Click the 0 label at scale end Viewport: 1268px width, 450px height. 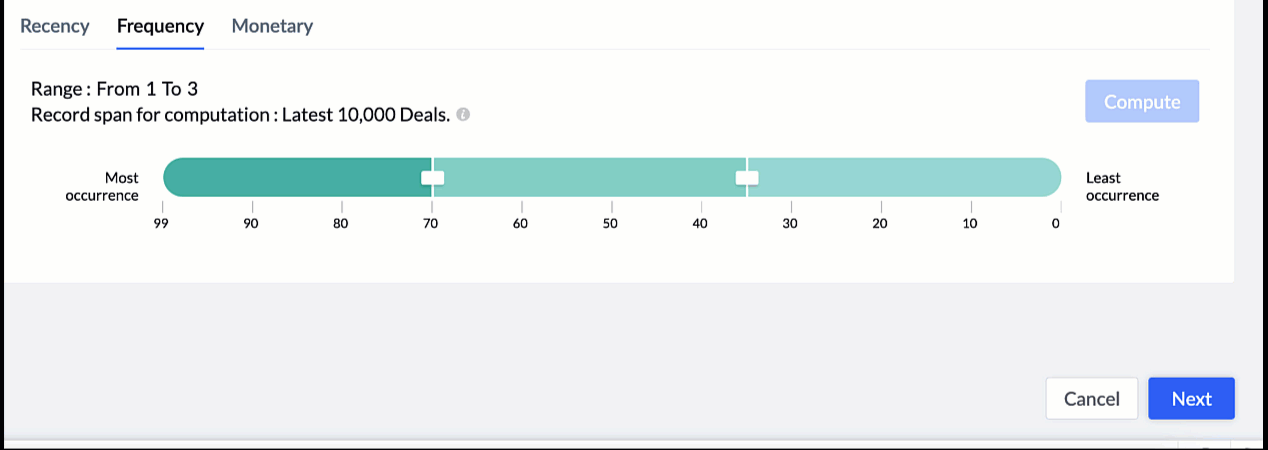coord(1056,223)
